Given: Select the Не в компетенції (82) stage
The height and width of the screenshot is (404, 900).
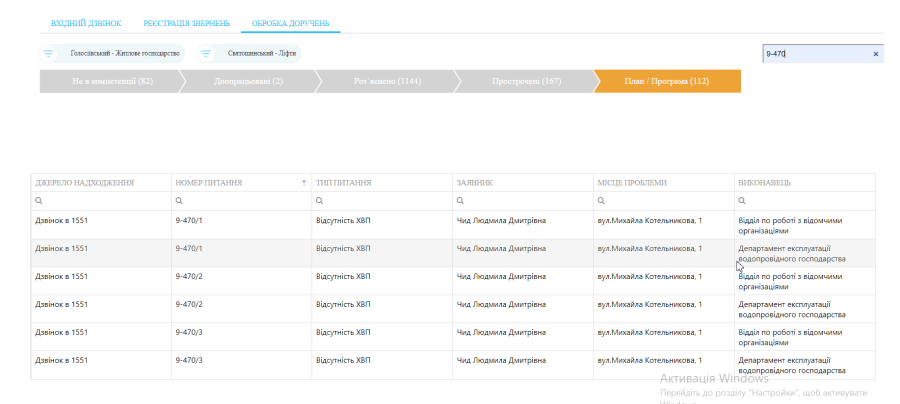Looking at the screenshot, I should click(x=112, y=81).
